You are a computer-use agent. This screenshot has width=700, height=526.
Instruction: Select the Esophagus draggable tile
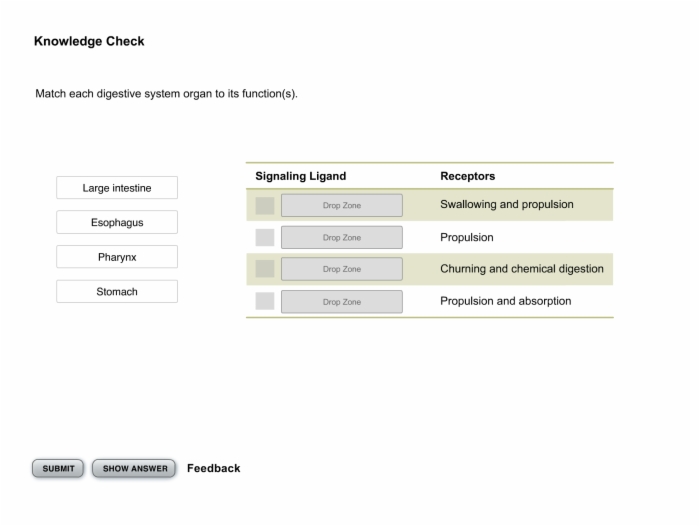click(117, 222)
